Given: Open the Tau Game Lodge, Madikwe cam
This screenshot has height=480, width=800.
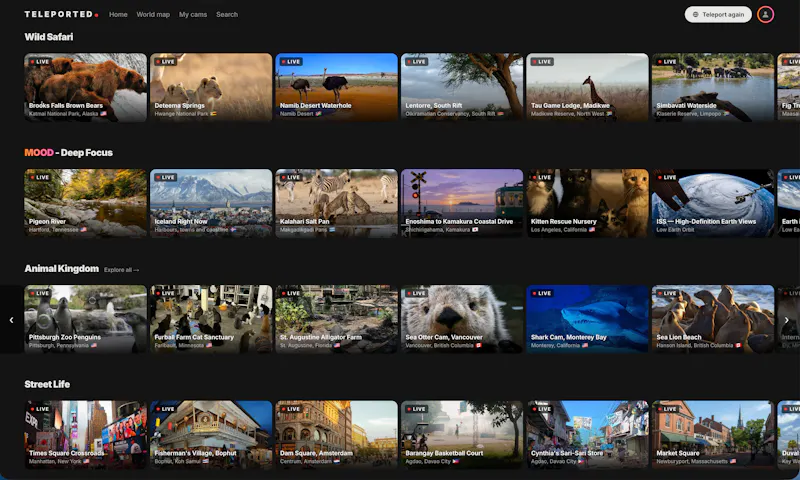Looking at the screenshot, I should (x=587, y=87).
